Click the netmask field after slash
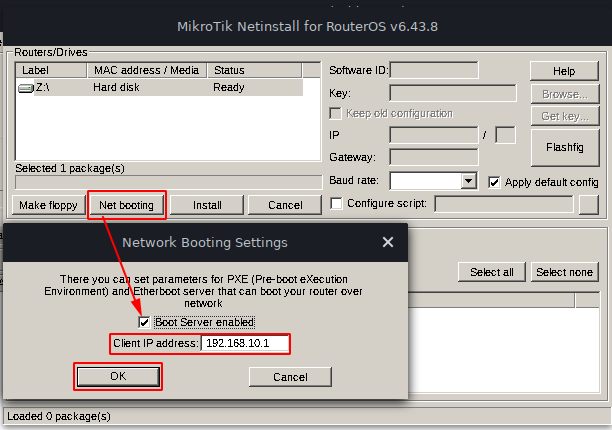 [x=505, y=135]
